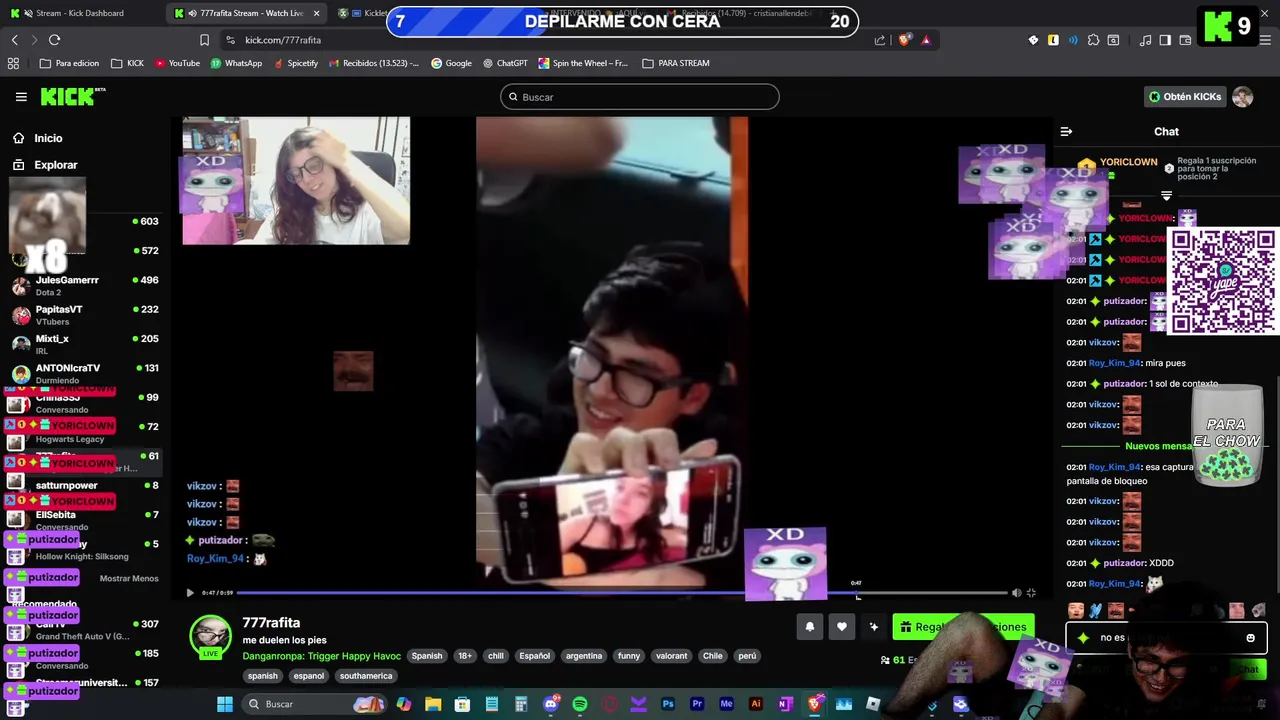Open browser extensions puzzle icon
This screenshot has height=720, width=1280.
(1093, 40)
